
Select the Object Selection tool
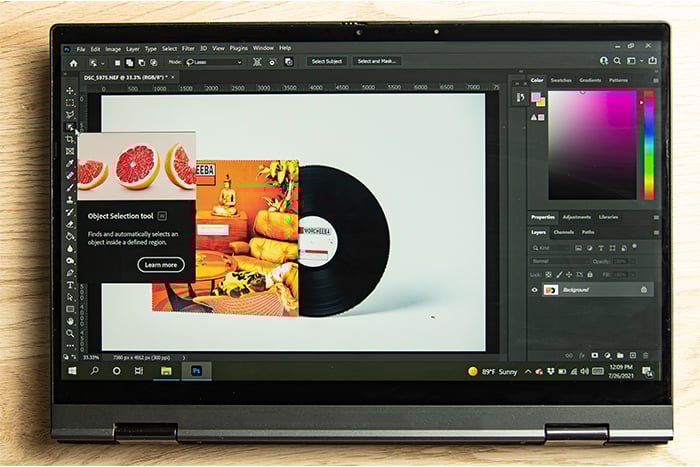(x=70, y=127)
